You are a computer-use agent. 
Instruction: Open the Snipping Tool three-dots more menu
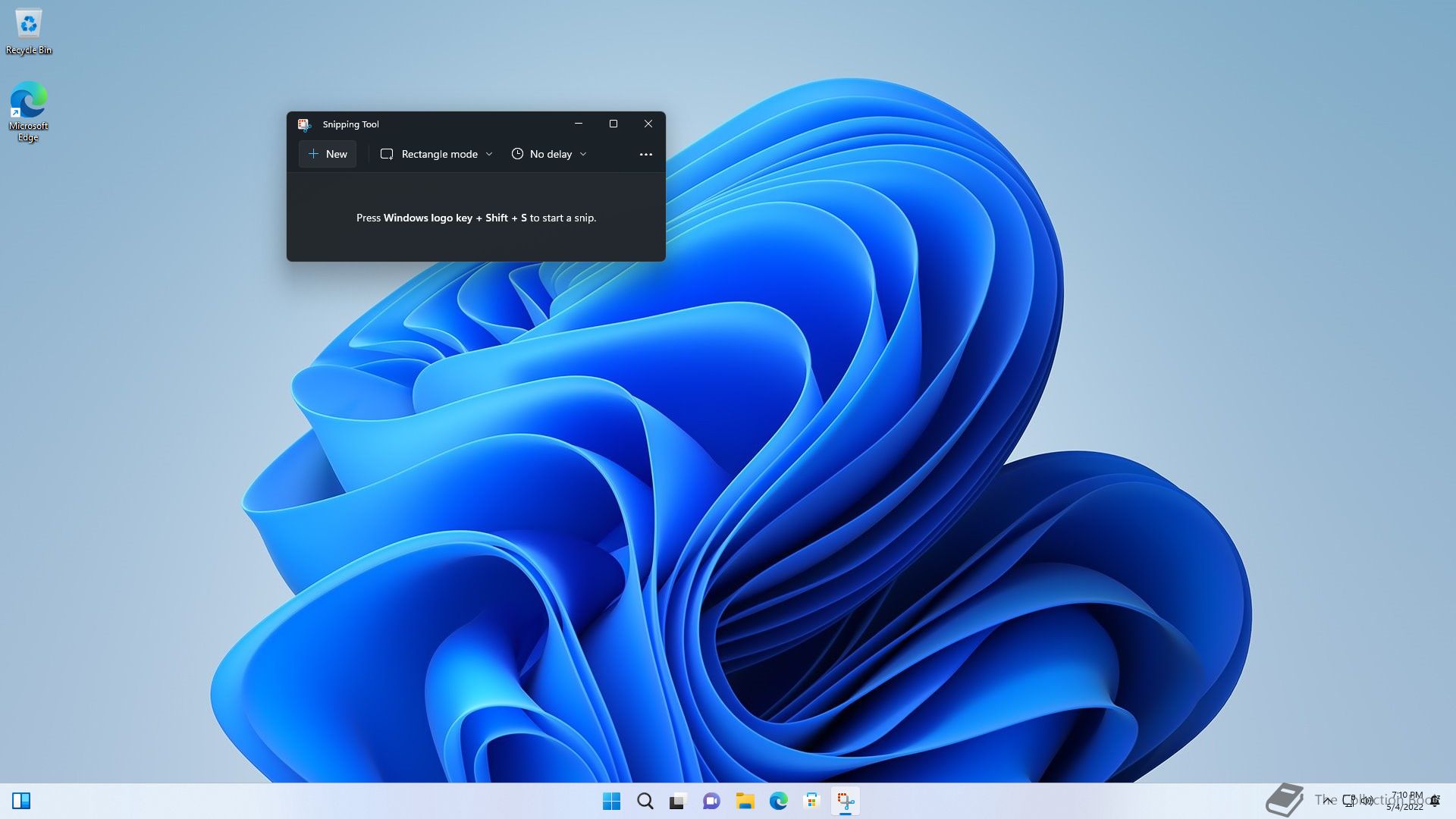(646, 154)
